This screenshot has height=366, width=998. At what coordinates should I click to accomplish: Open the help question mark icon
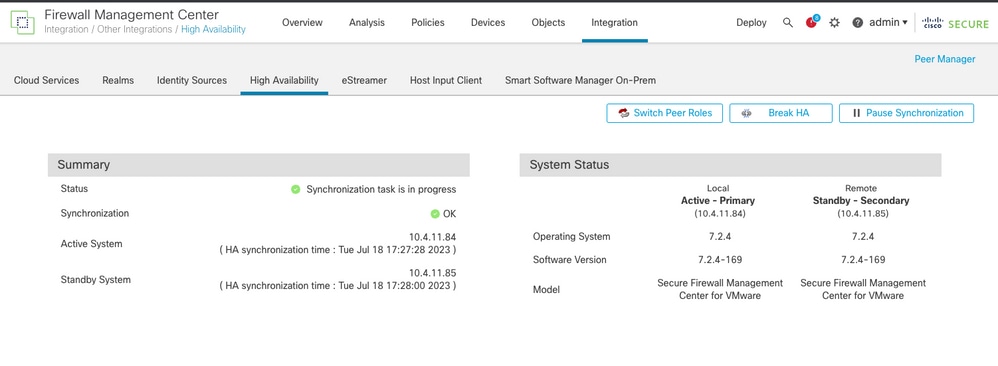[x=857, y=22]
